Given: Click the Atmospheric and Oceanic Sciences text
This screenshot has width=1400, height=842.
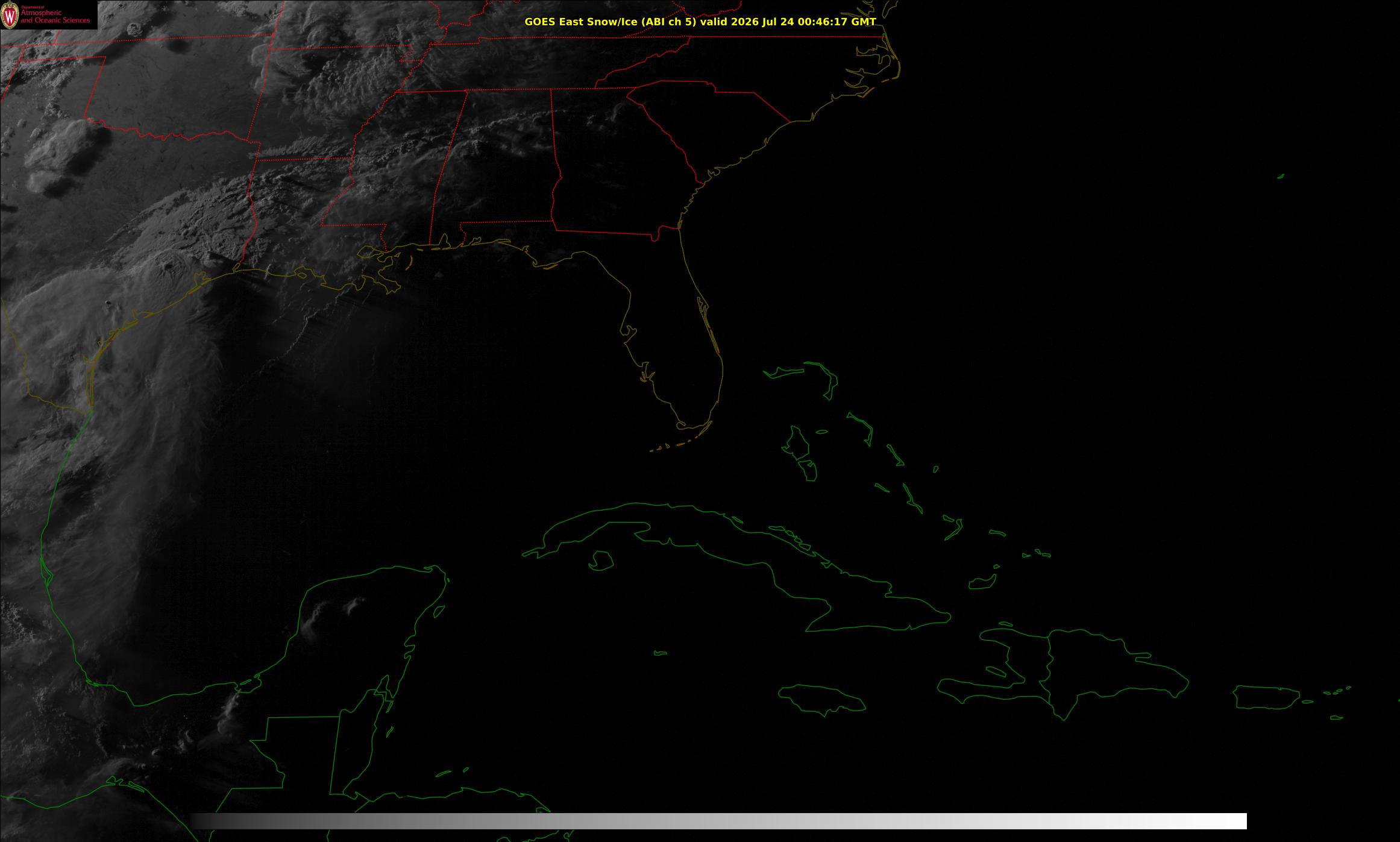Looking at the screenshot, I should tap(55, 16).
